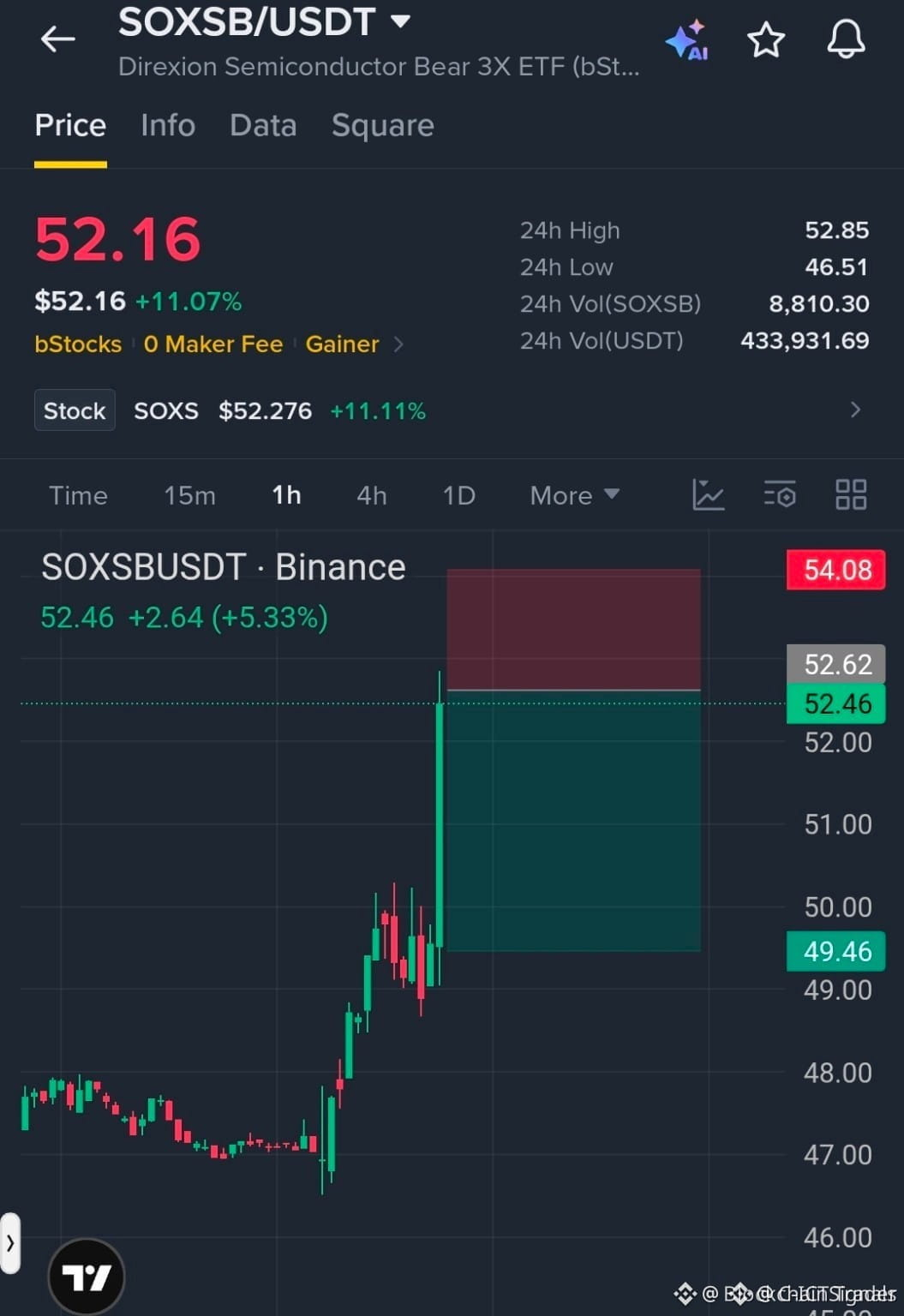Image resolution: width=904 pixels, height=1316 pixels.
Task: Click the 24h High value 52.85
Action: pos(837,230)
